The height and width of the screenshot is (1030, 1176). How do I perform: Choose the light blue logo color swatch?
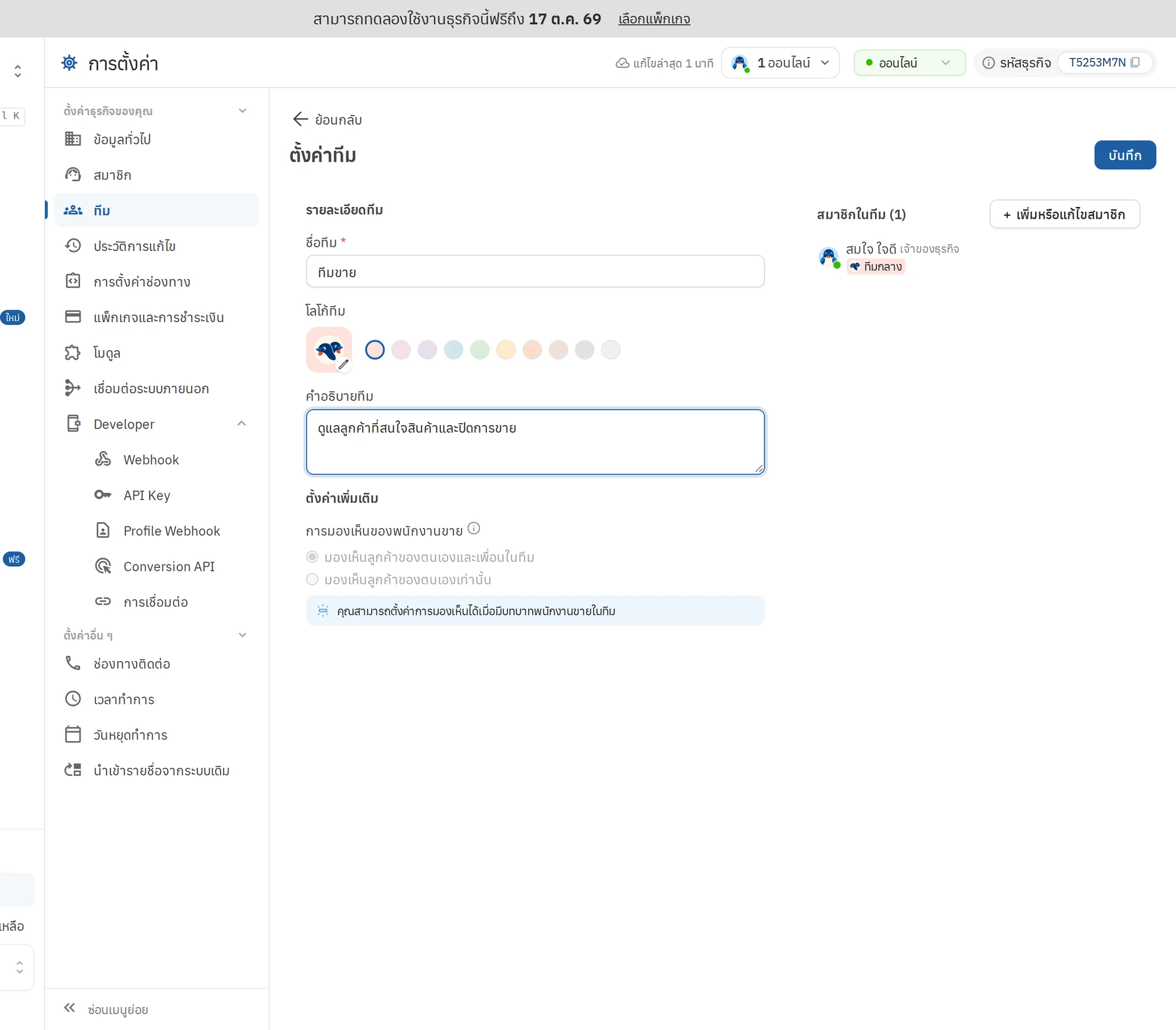tap(453, 350)
